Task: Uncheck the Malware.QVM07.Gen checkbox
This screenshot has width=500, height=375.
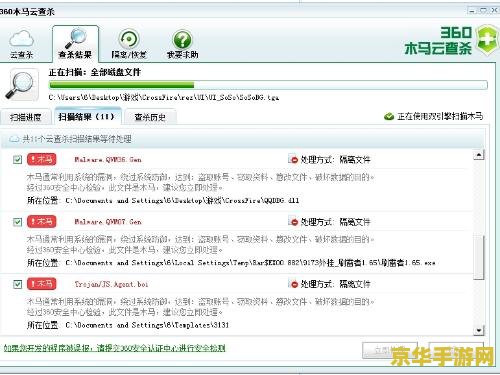Action: click(x=17, y=222)
